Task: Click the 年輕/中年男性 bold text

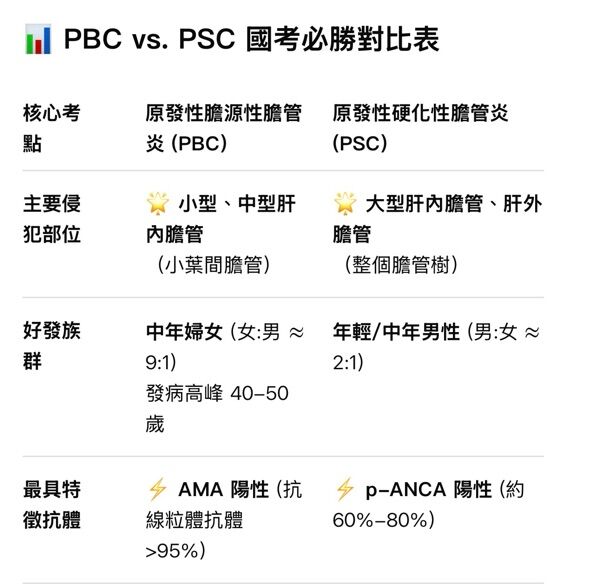Action: click(x=396, y=332)
